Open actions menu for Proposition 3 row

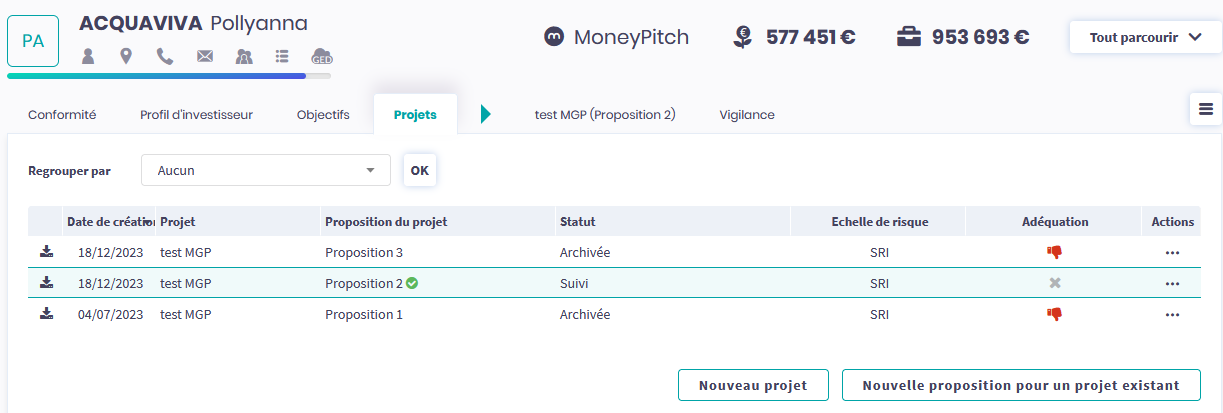(1172, 253)
